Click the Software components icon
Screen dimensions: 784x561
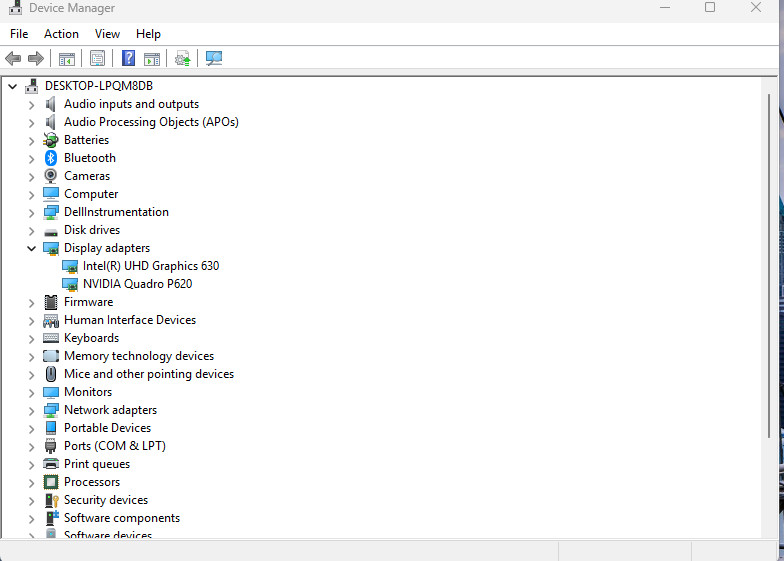(52, 518)
